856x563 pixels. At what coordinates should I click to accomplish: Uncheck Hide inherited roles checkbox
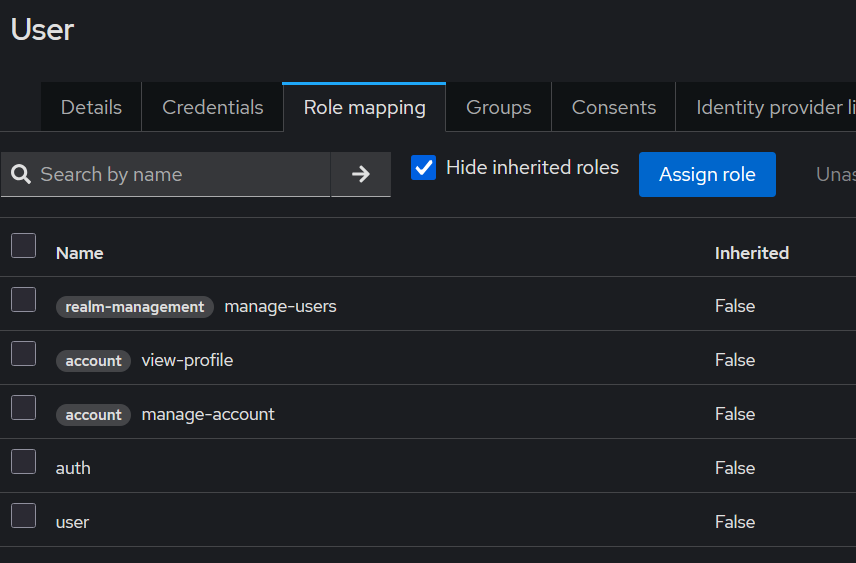click(x=424, y=167)
